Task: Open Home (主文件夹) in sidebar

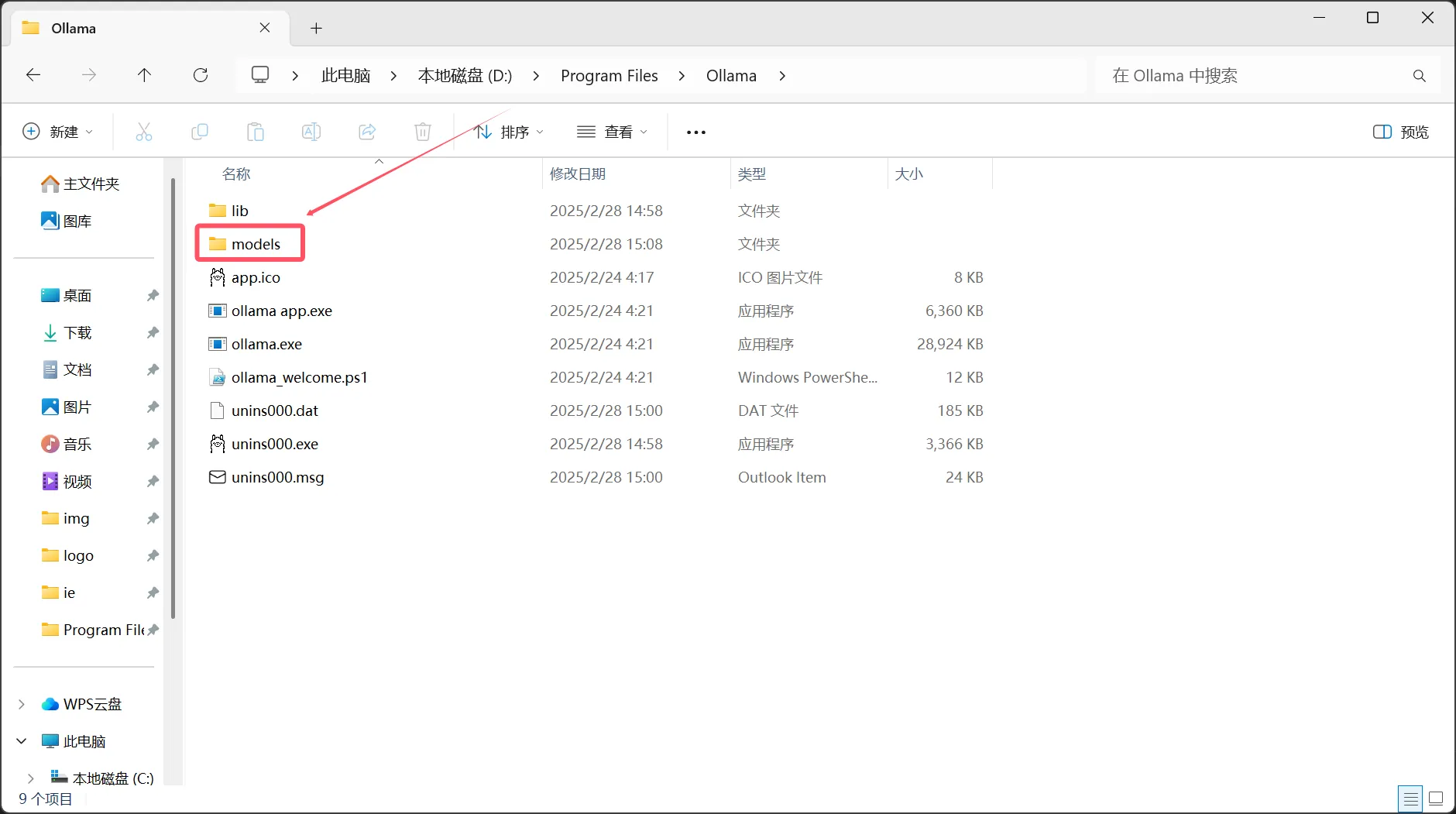Action: pos(81,184)
